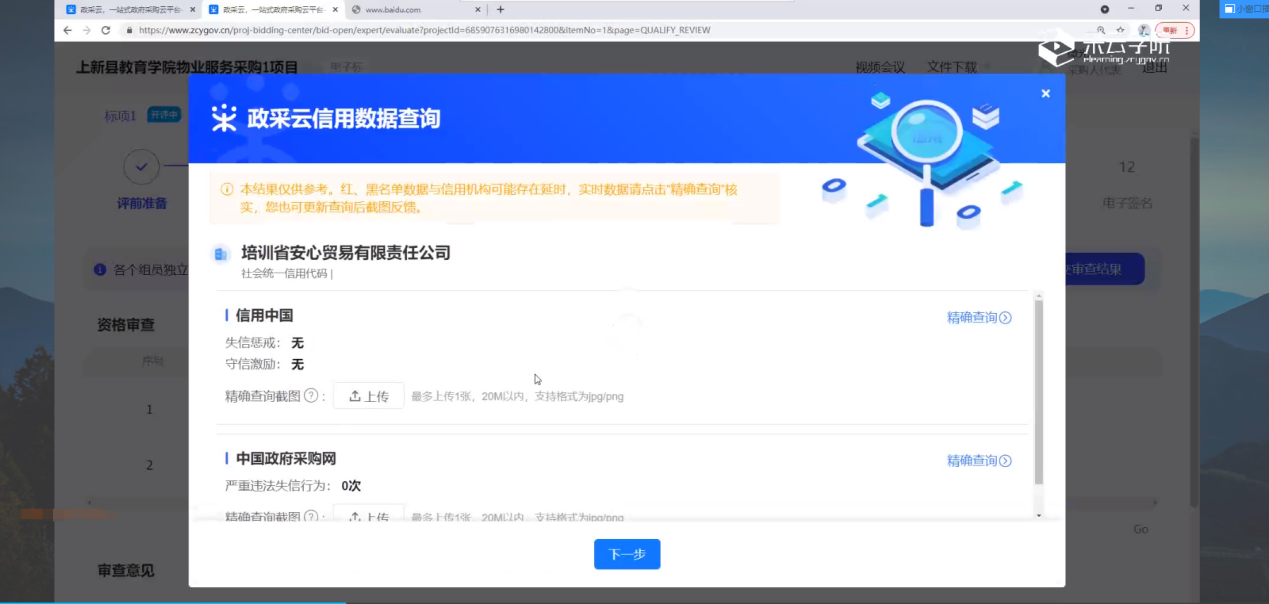The image size is (1269, 604).
Task: Click the 政采云 logo in dialog header
Action: coord(224,118)
